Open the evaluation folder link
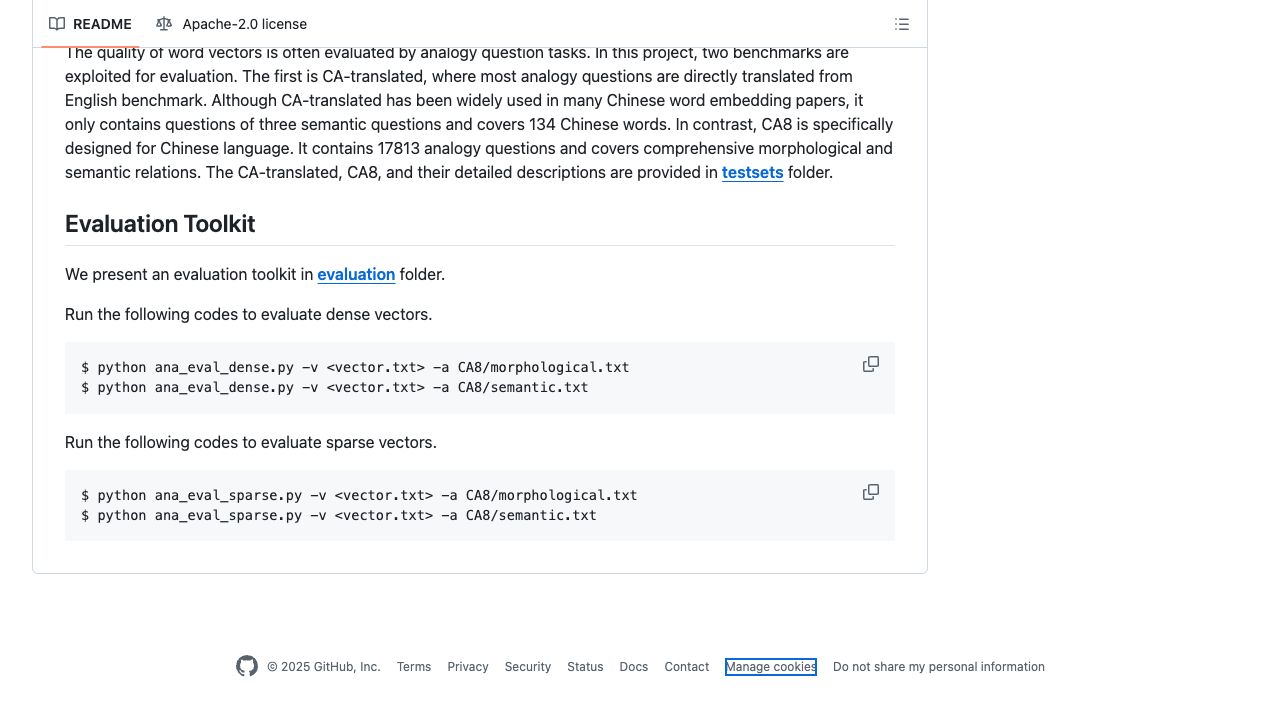Screen dimensions: 1280x720 (356, 274)
